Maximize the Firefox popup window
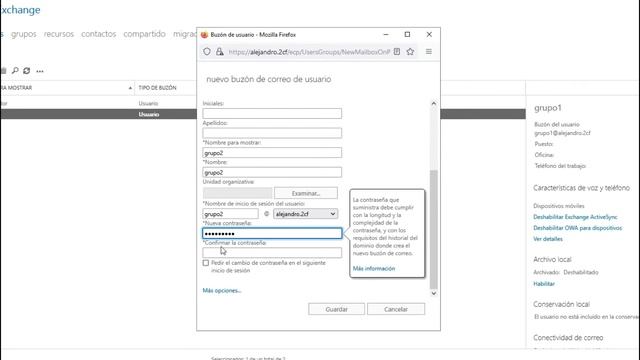 pos(407,35)
